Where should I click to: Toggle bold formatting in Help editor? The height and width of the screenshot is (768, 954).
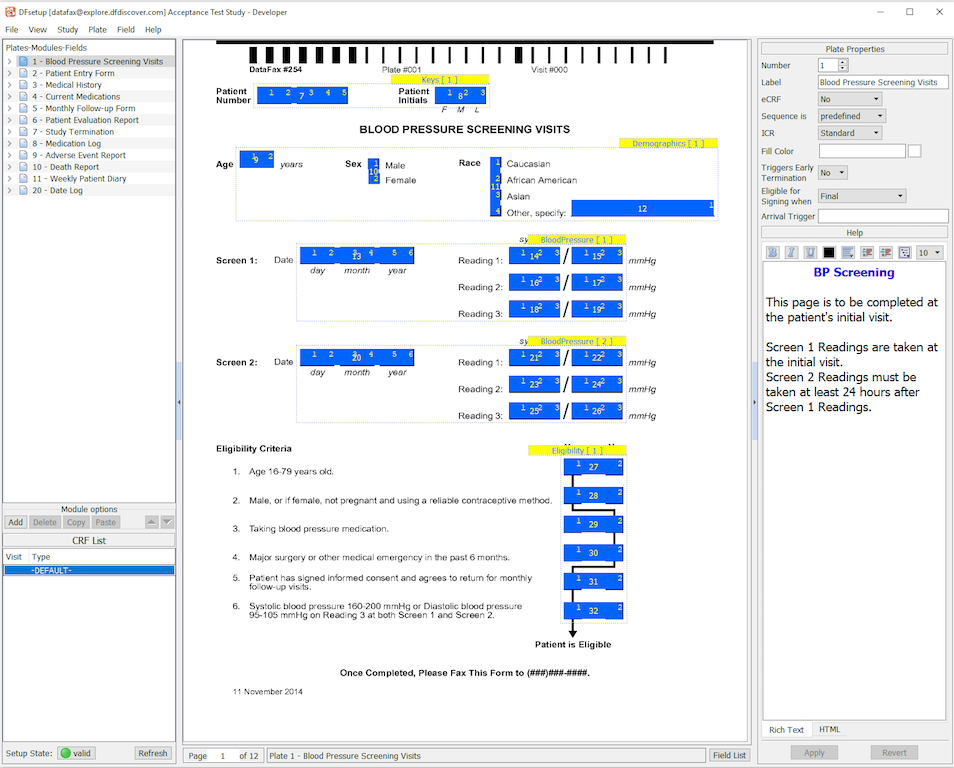coord(772,253)
